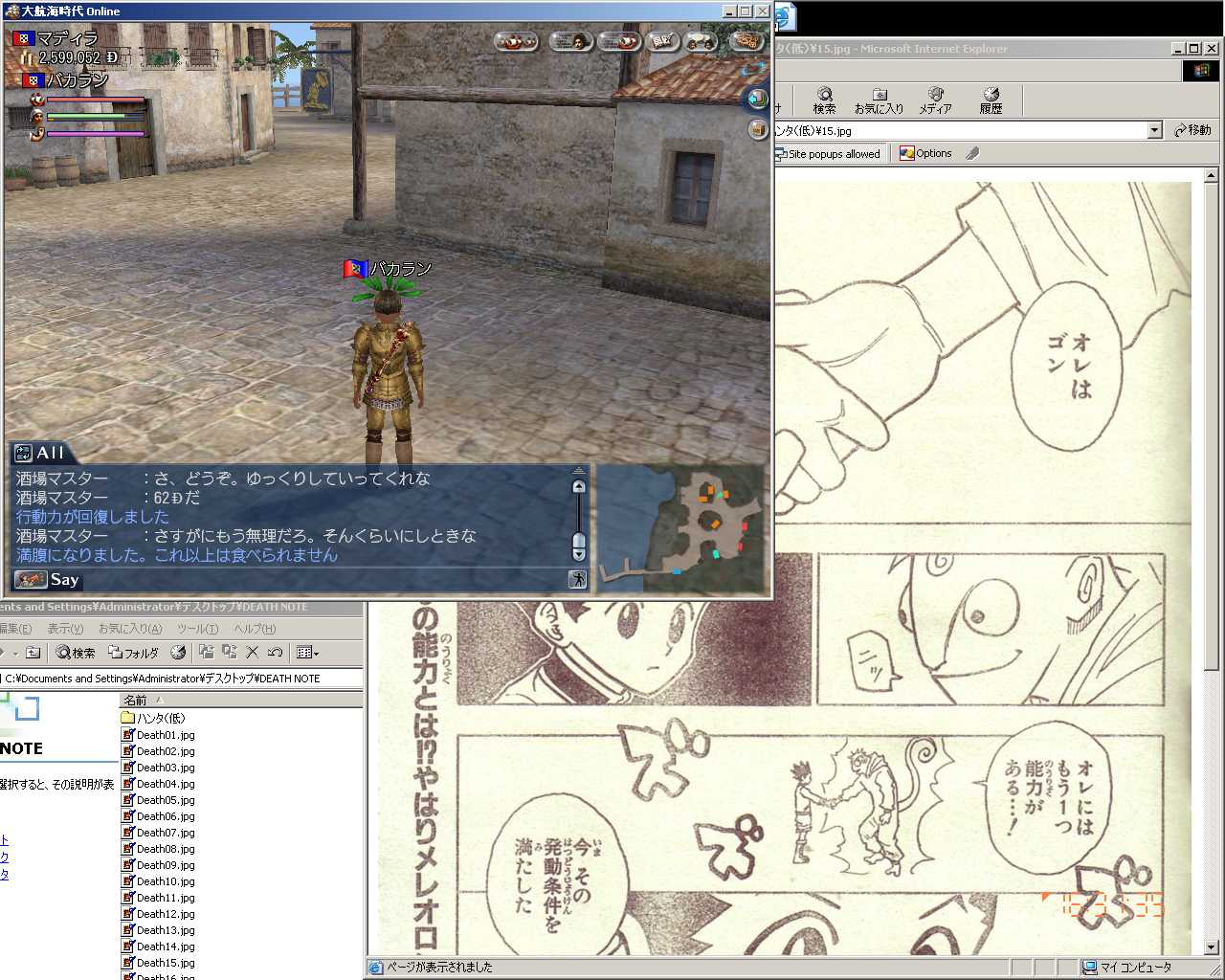Screen dimensions: 1225x980
Task: Click the IE scrollbar down arrow
Action: click(x=1211, y=947)
